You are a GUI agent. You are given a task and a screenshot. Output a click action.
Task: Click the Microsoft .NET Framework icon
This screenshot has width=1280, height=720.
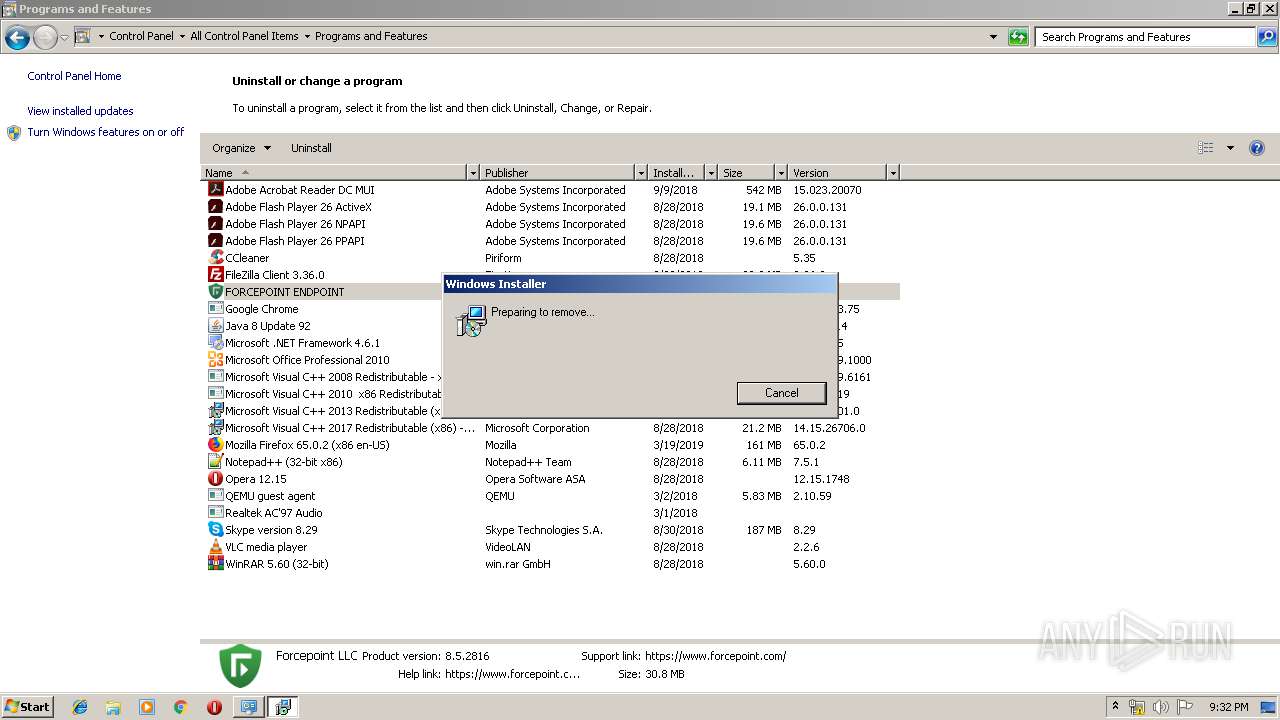pos(215,342)
